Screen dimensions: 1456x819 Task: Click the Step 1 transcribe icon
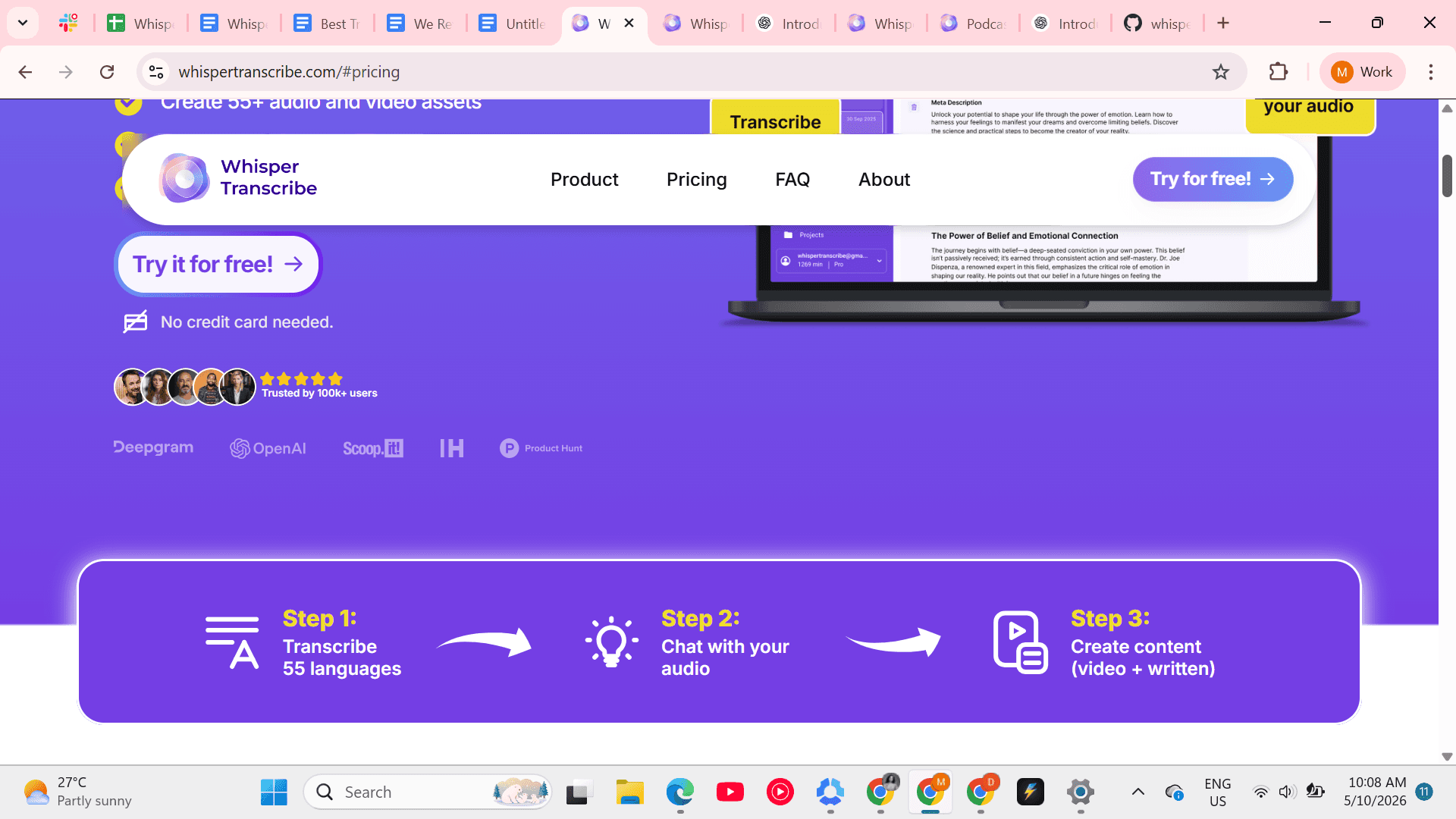click(232, 642)
